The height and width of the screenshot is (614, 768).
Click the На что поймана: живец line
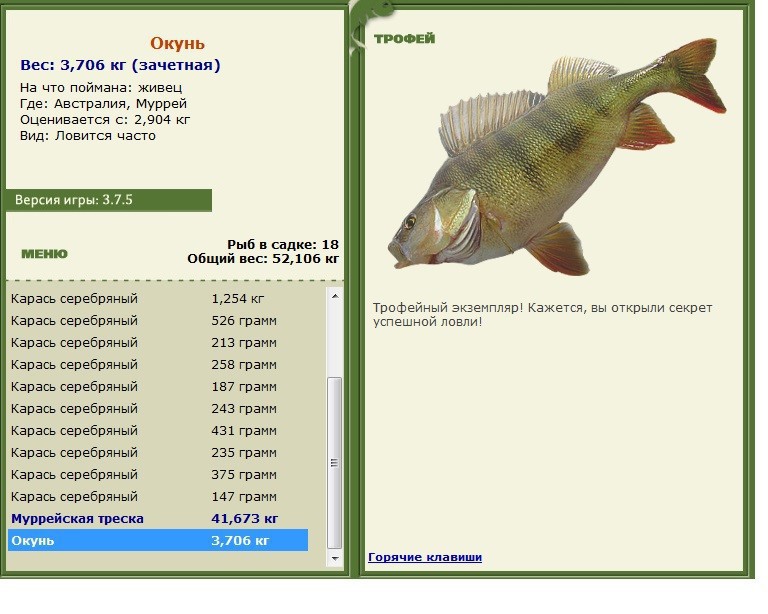[101, 88]
